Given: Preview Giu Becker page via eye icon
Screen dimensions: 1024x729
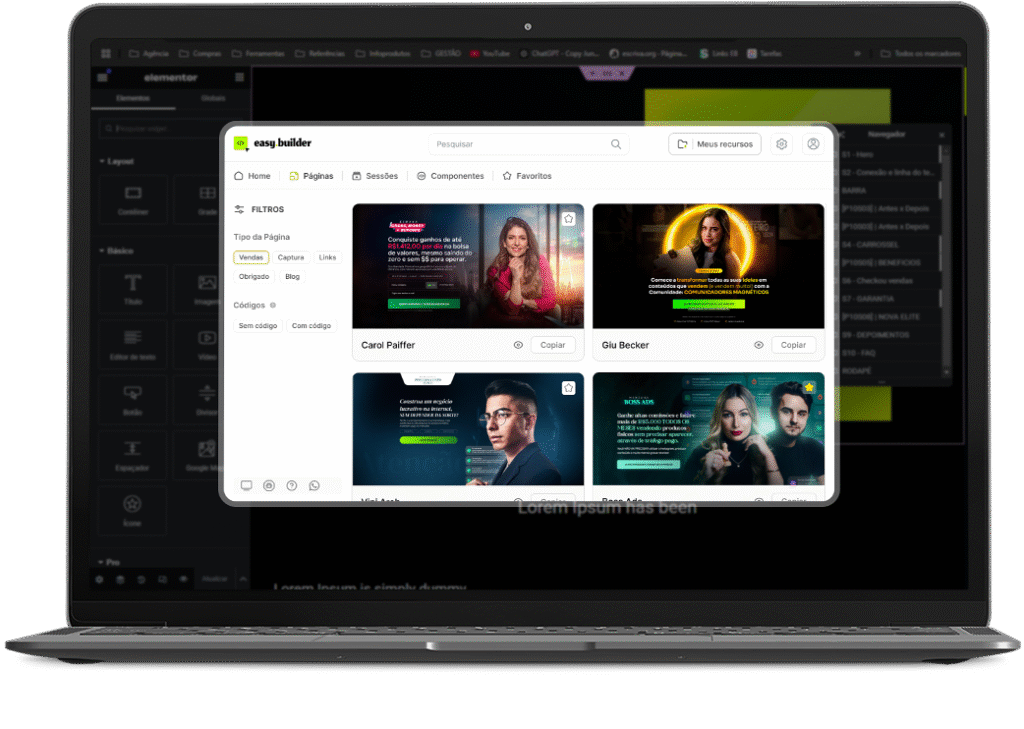Looking at the screenshot, I should tap(758, 345).
